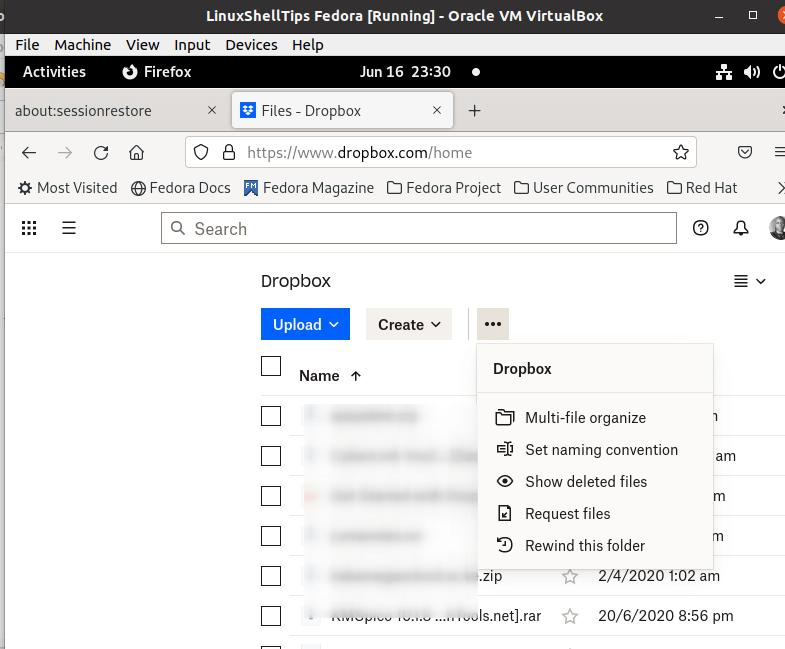The image size is (785, 649).
Task: Expand the Create dropdown
Action: point(409,324)
